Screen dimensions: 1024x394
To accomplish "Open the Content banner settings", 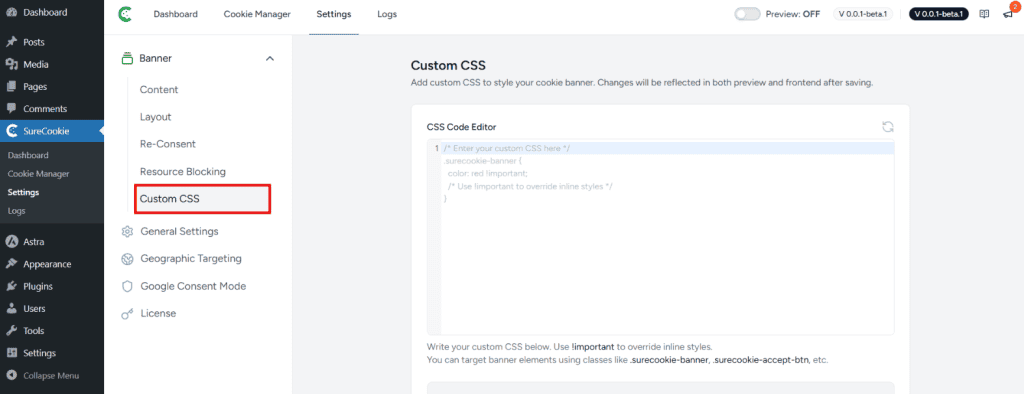I will [x=159, y=90].
